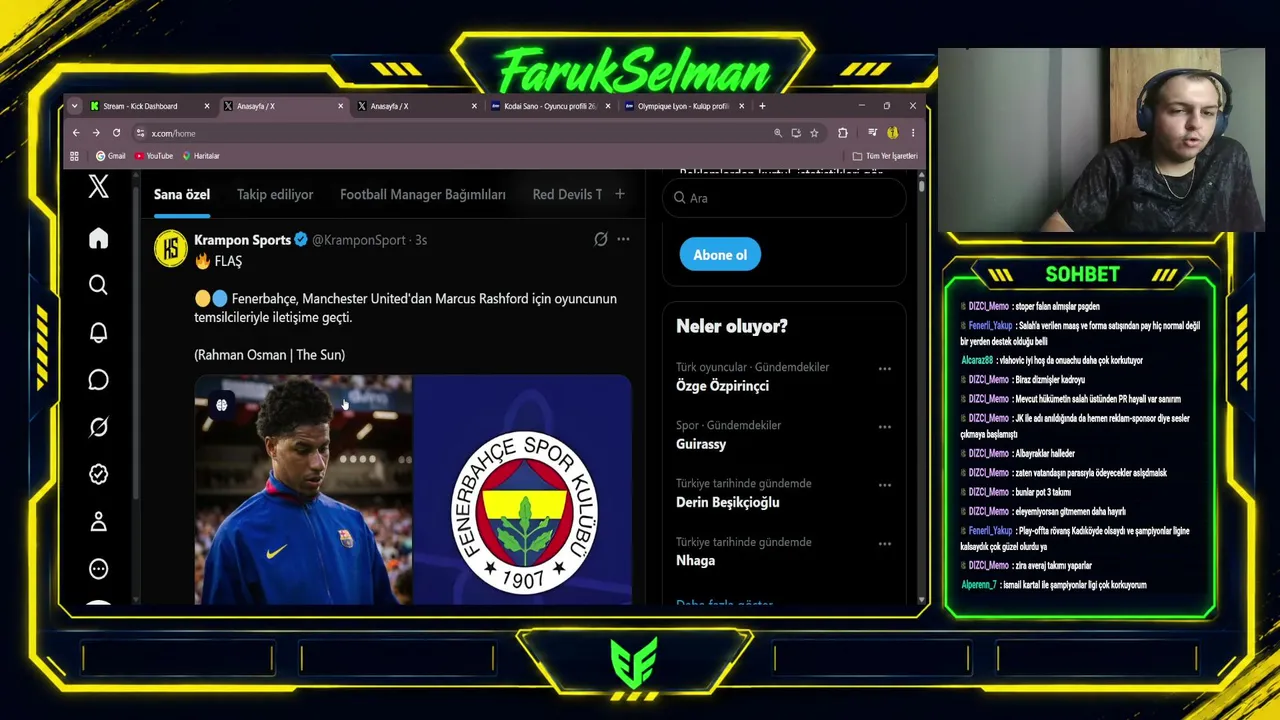Open options for Nhaga trend
Screen dimensions: 1280x720
click(x=884, y=544)
